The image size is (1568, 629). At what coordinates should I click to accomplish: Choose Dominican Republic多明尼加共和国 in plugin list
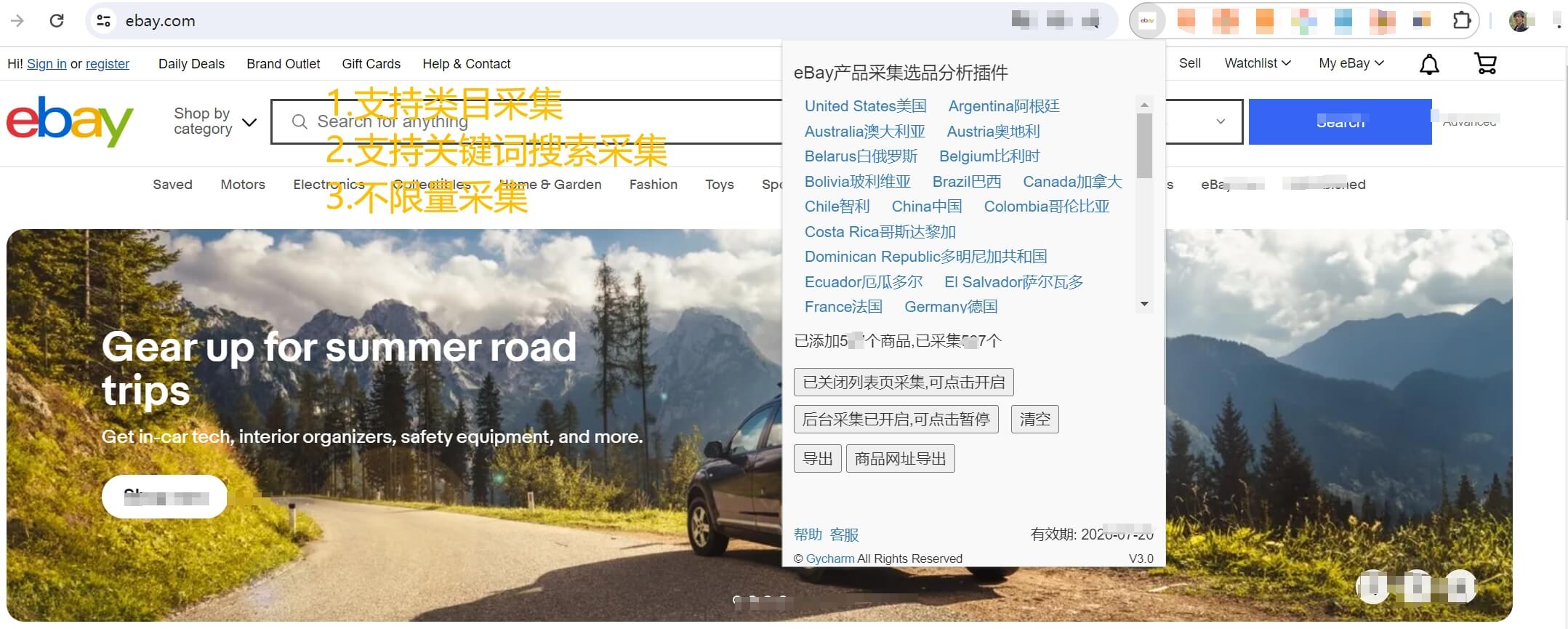tap(925, 257)
